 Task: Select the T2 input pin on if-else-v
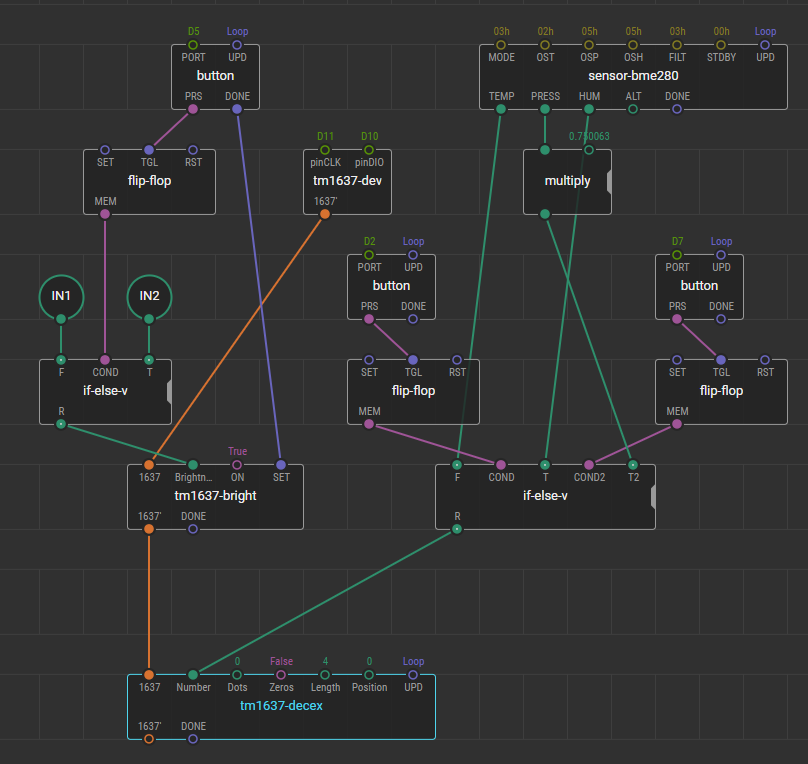[x=633, y=465]
